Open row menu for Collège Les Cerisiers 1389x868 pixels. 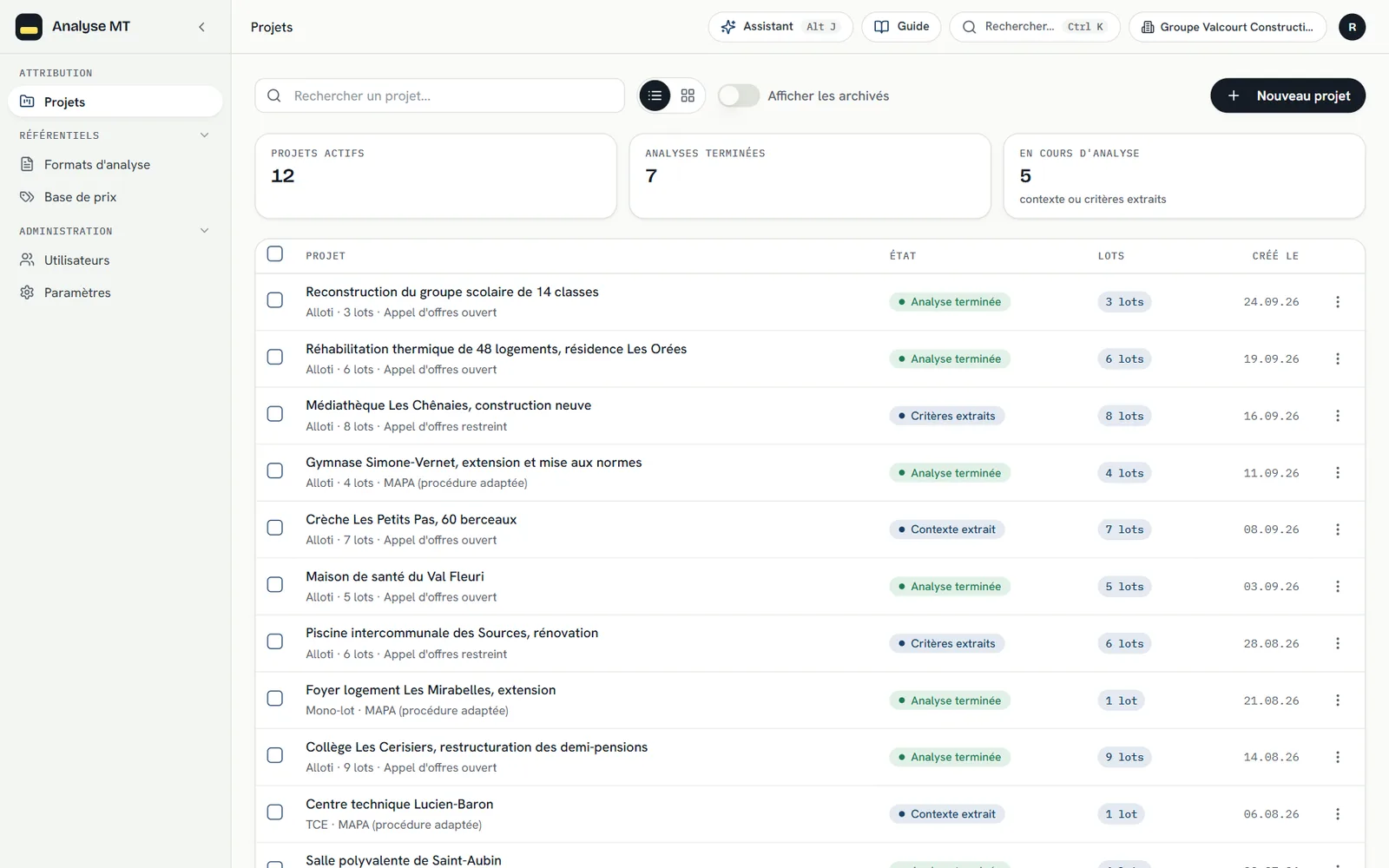pos(1337,757)
